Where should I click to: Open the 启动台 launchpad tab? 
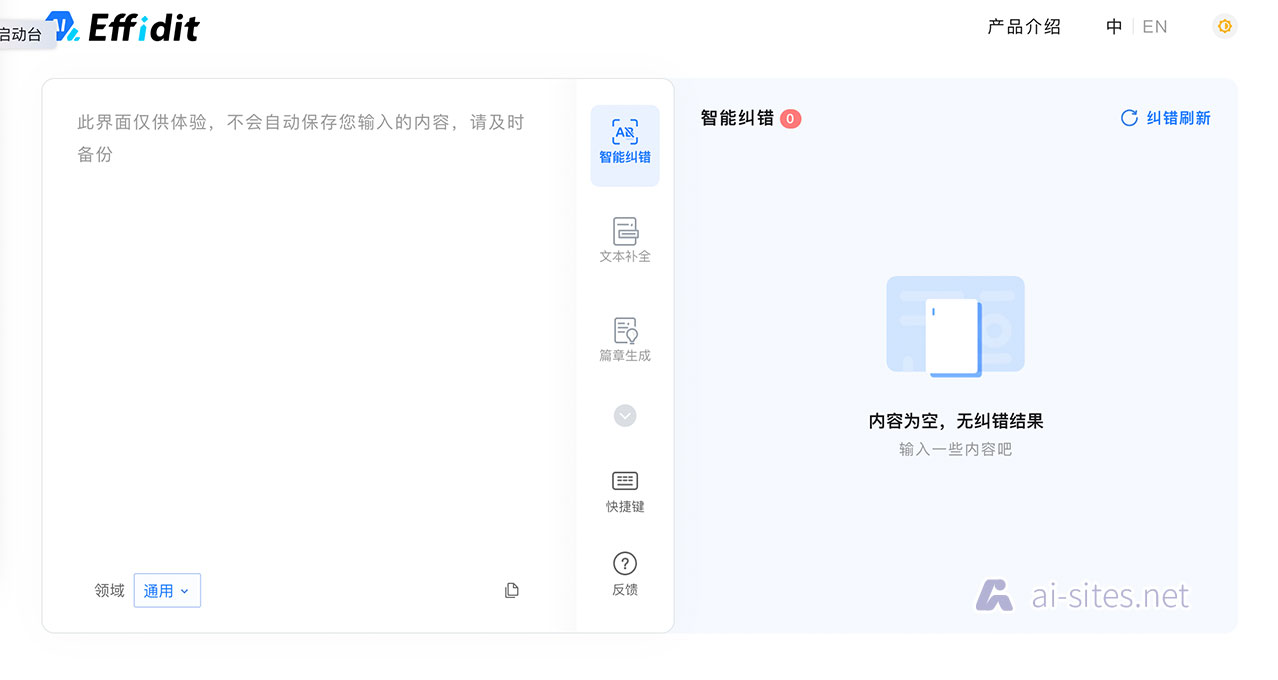22,34
